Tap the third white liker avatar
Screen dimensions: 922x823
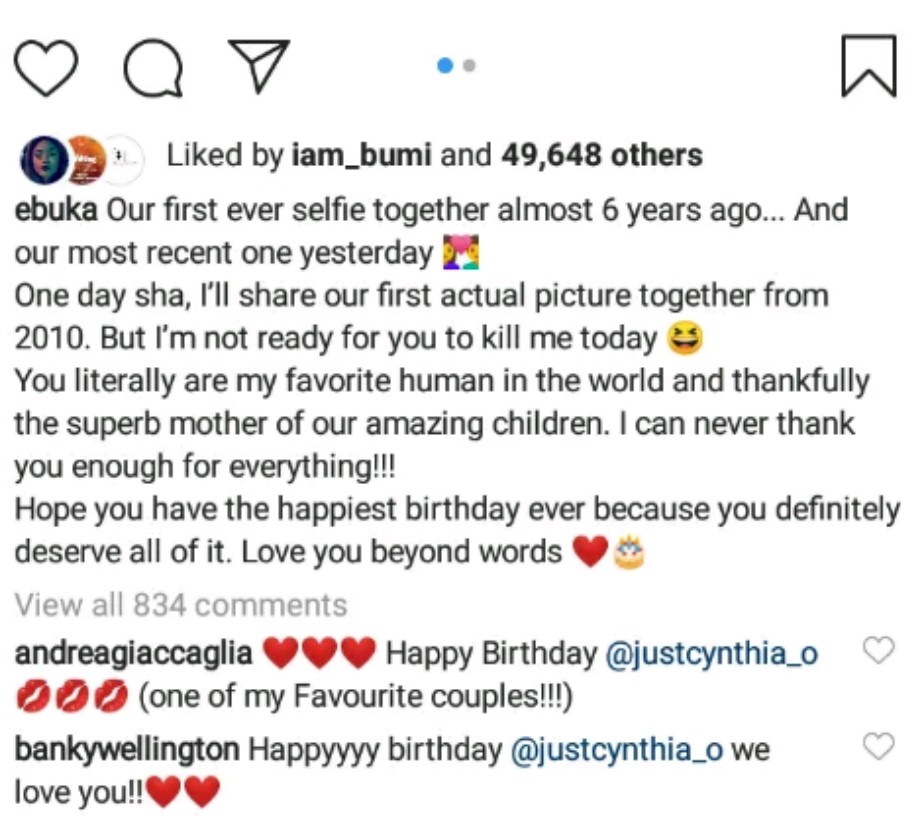pos(123,157)
